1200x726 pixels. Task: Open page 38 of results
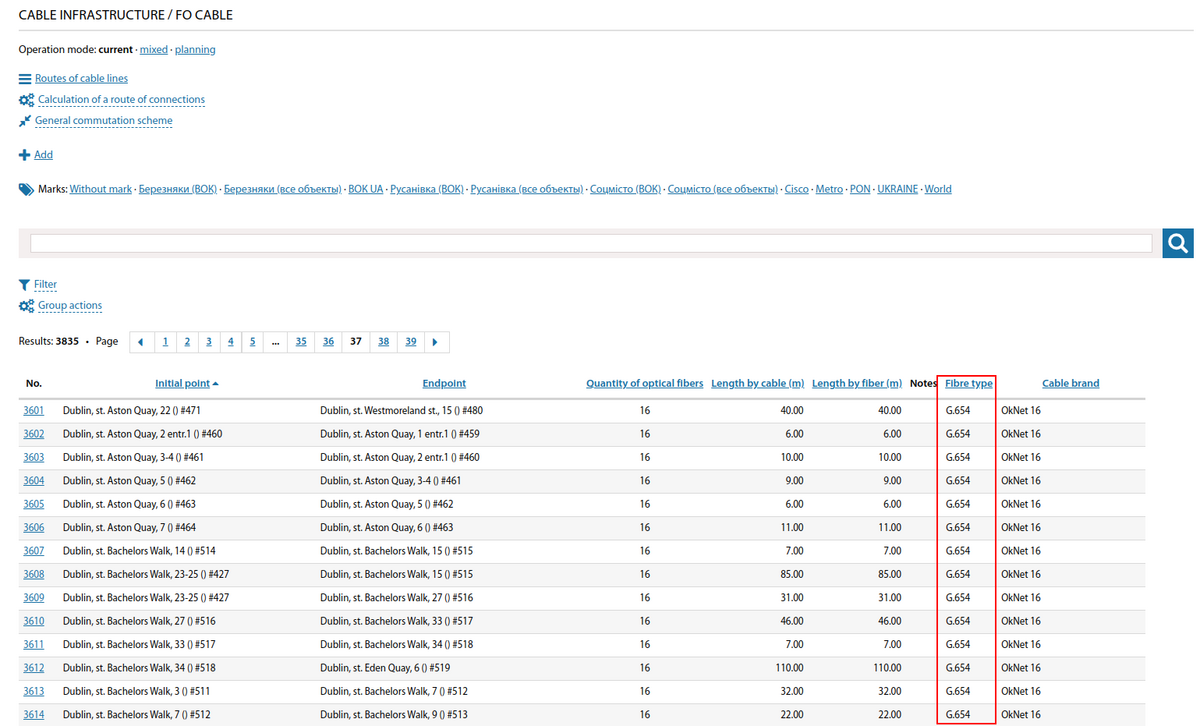[x=384, y=342]
